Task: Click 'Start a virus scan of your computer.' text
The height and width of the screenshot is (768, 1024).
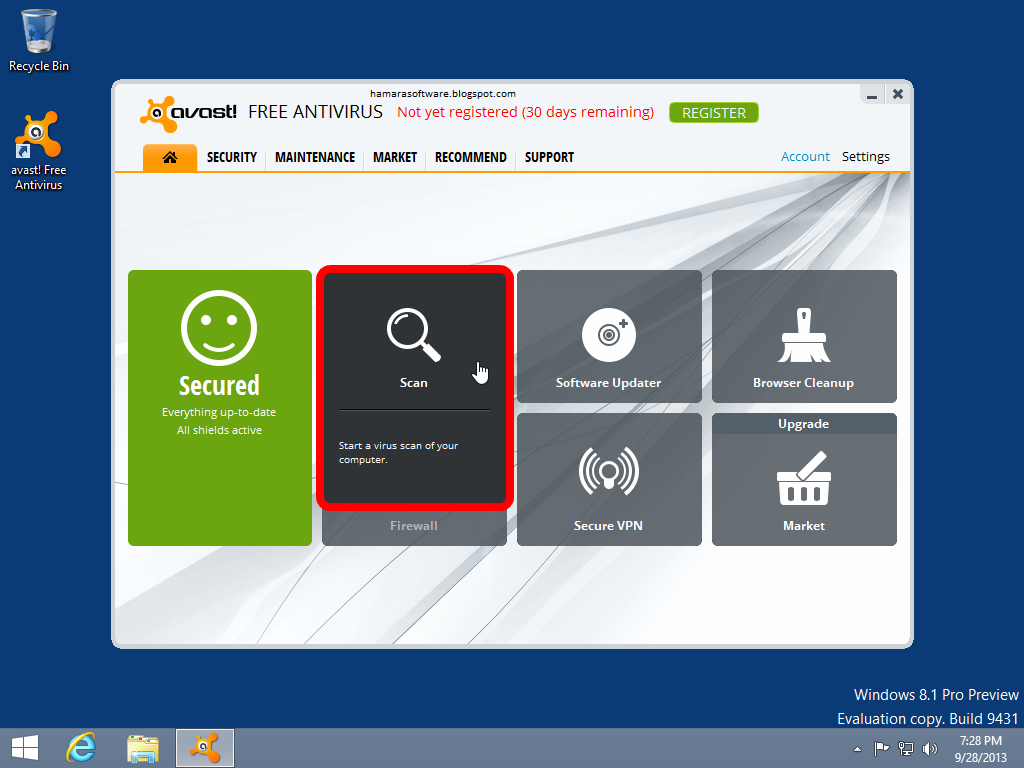Action: pyautogui.click(x=398, y=453)
